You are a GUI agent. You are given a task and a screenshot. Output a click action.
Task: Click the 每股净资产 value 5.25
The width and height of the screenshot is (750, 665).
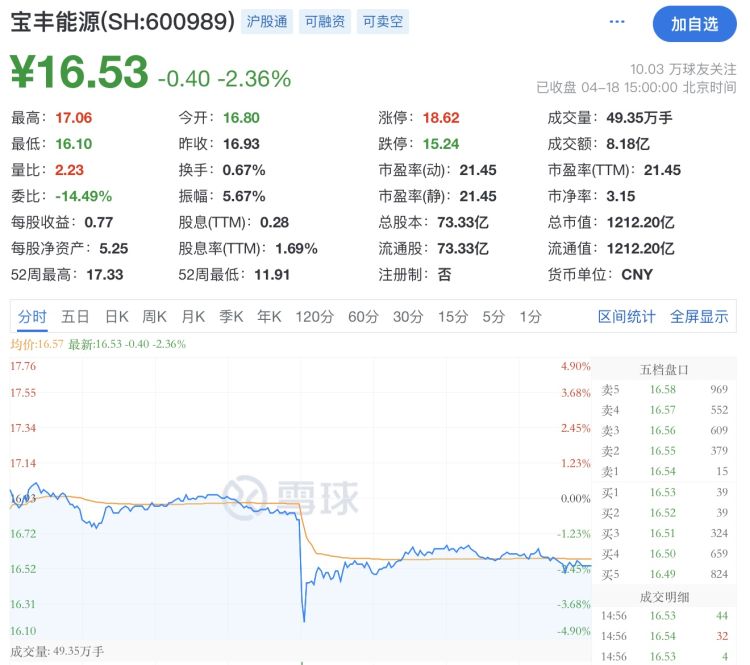click(x=114, y=249)
